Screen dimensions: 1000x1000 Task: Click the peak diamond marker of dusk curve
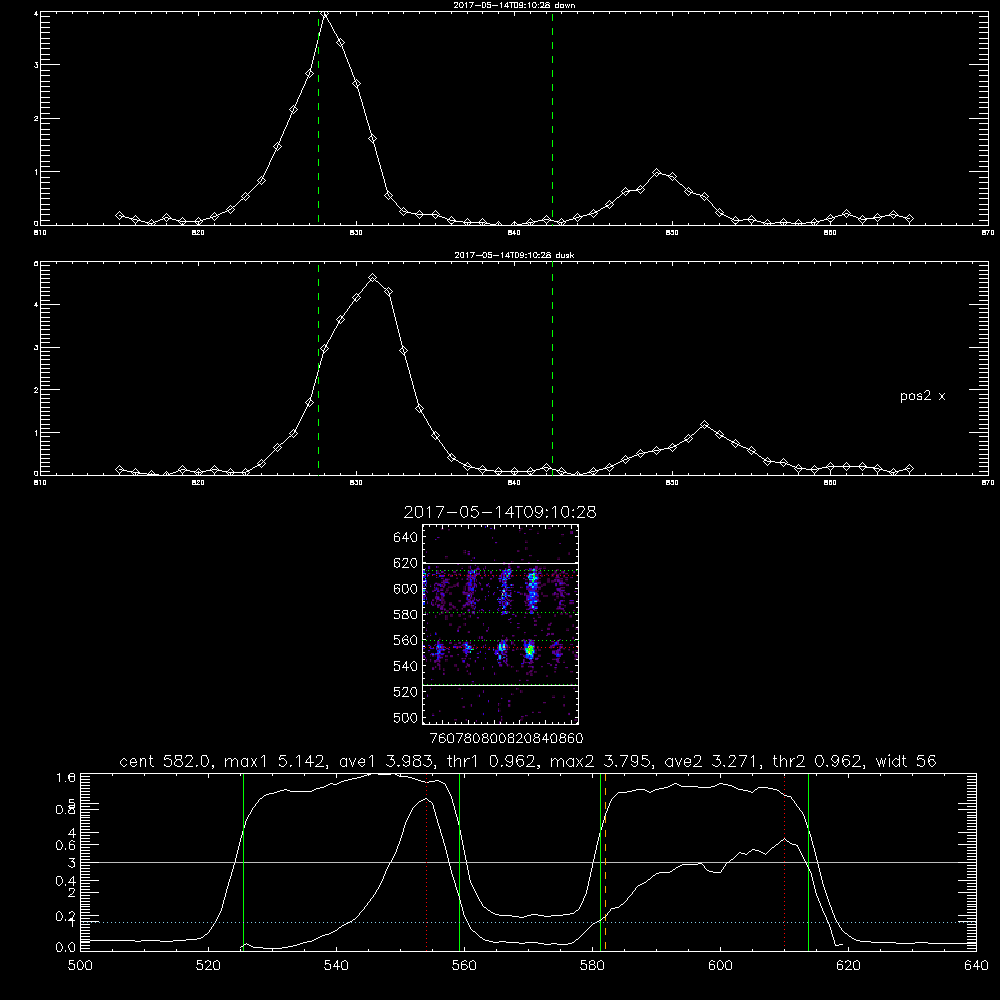[x=372, y=278]
